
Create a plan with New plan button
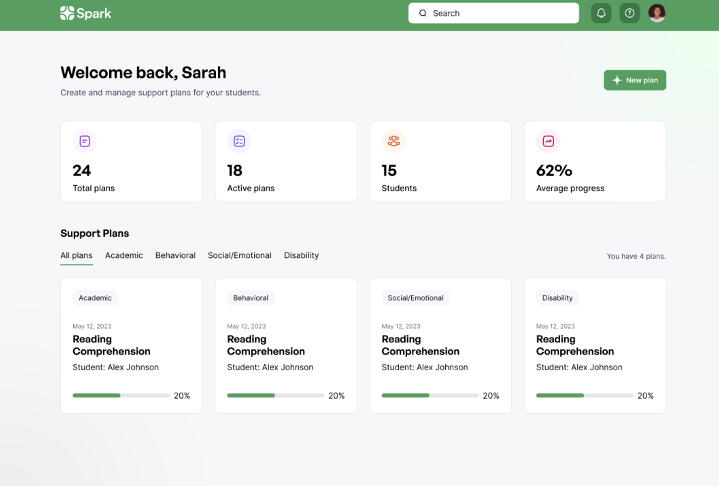coord(634,80)
